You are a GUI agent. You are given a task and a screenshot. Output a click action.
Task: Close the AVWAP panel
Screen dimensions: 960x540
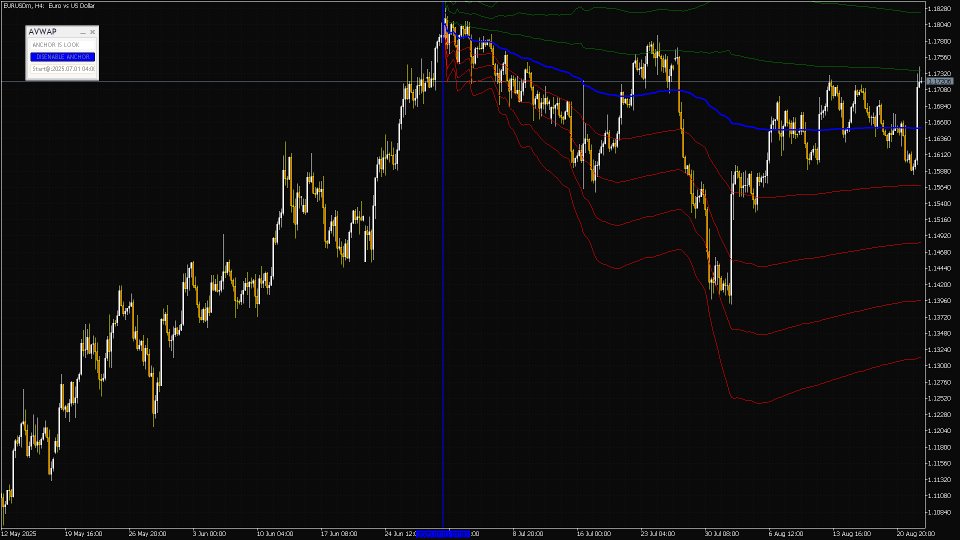(x=92, y=32)
